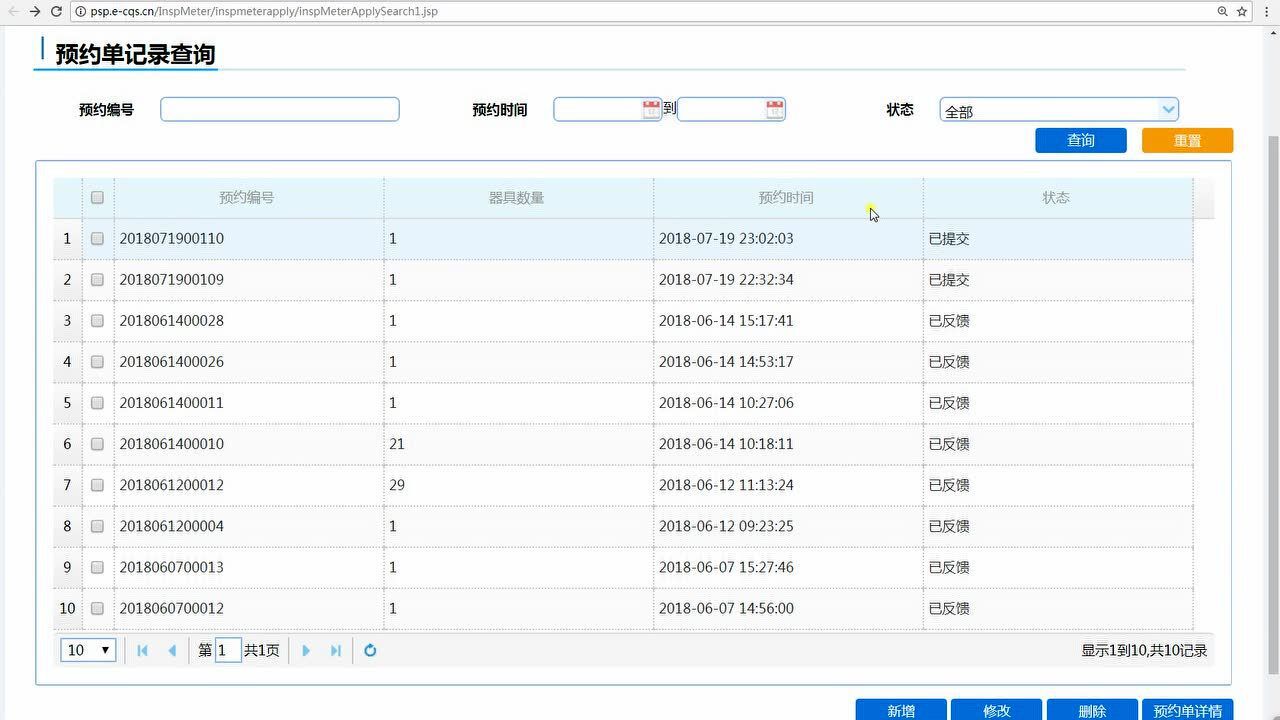Viewport: 1280px width, 720px height.
Task: Open the start date calendar picker
Action: pyautogui.click(x=651, y=110)
